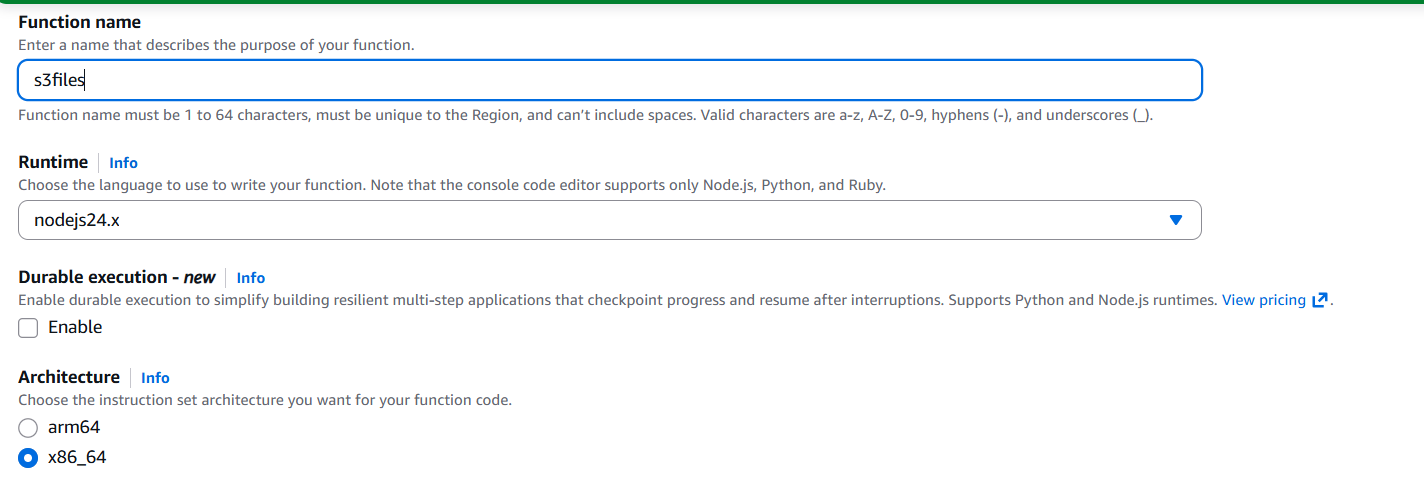
Task: Click the s3files function name field
Action: (x=609, y=81)
